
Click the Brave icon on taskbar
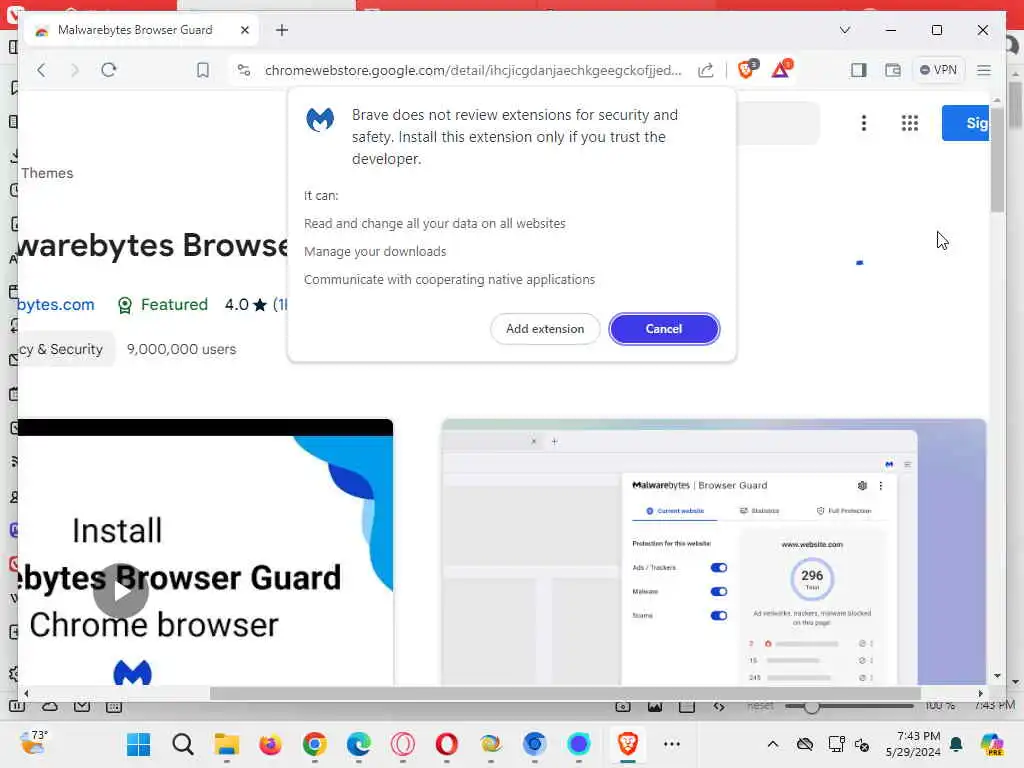628,744
